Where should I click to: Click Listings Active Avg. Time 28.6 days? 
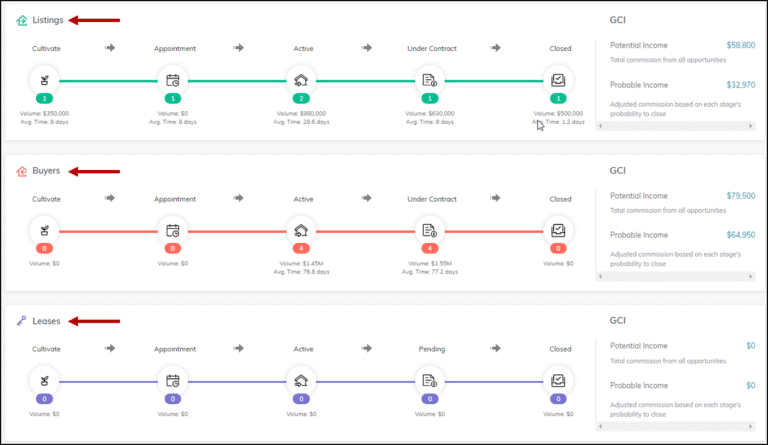(x=301, y=122)
